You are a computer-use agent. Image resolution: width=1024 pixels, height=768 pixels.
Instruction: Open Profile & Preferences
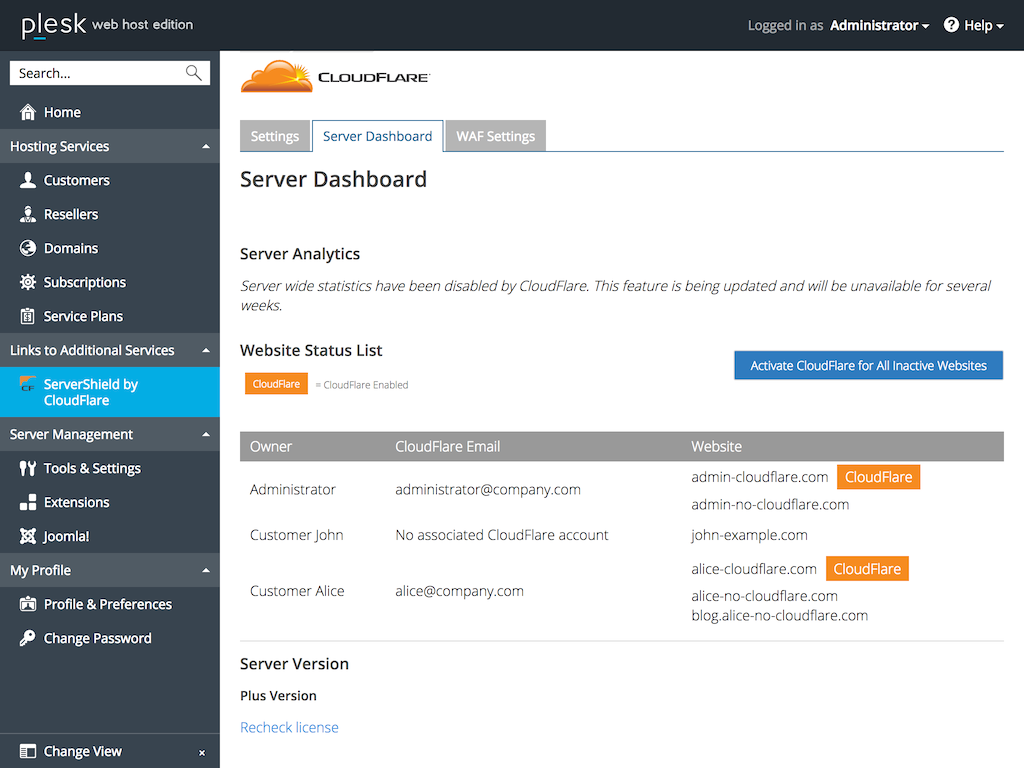point(110,604)
